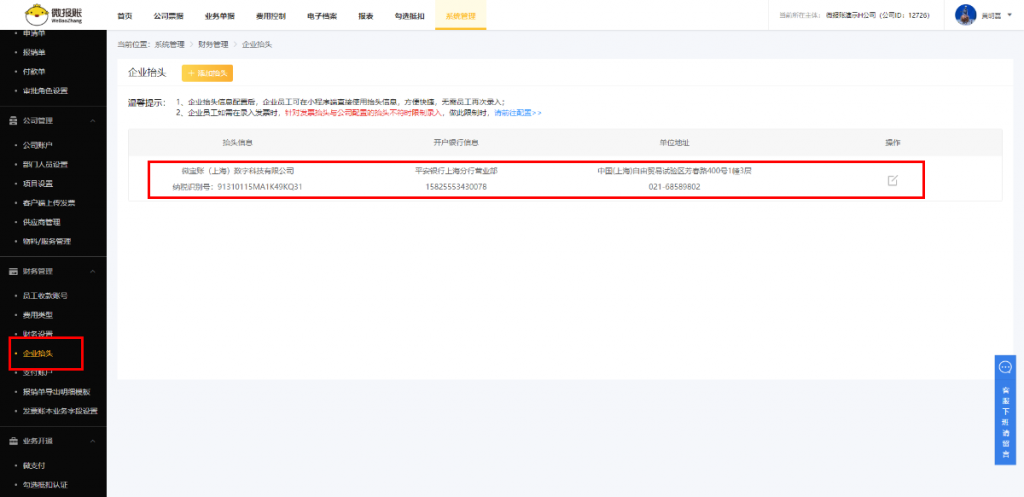This screenshot has height=497, width=1024.
Task: Collapse the 公司管理 section chevron
Action: pyautogui.click(x=93, y=121)
